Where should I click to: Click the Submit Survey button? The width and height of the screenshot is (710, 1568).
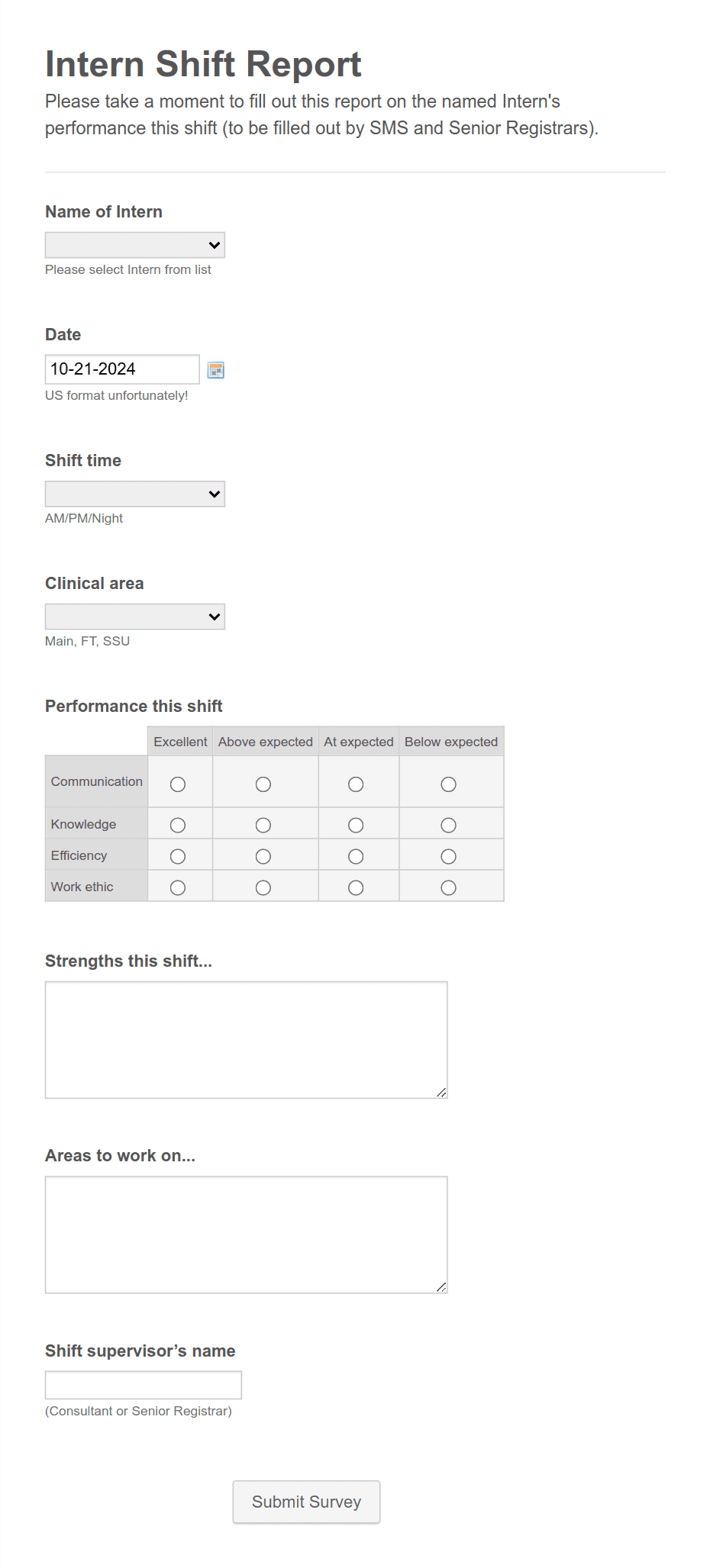tap(306, 1501)
